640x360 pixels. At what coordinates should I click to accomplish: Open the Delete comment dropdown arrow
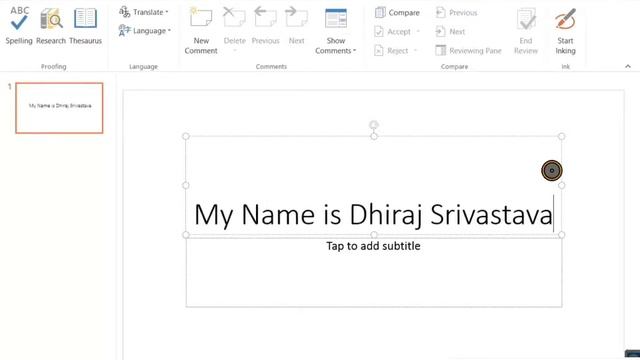tap(235, 51)
